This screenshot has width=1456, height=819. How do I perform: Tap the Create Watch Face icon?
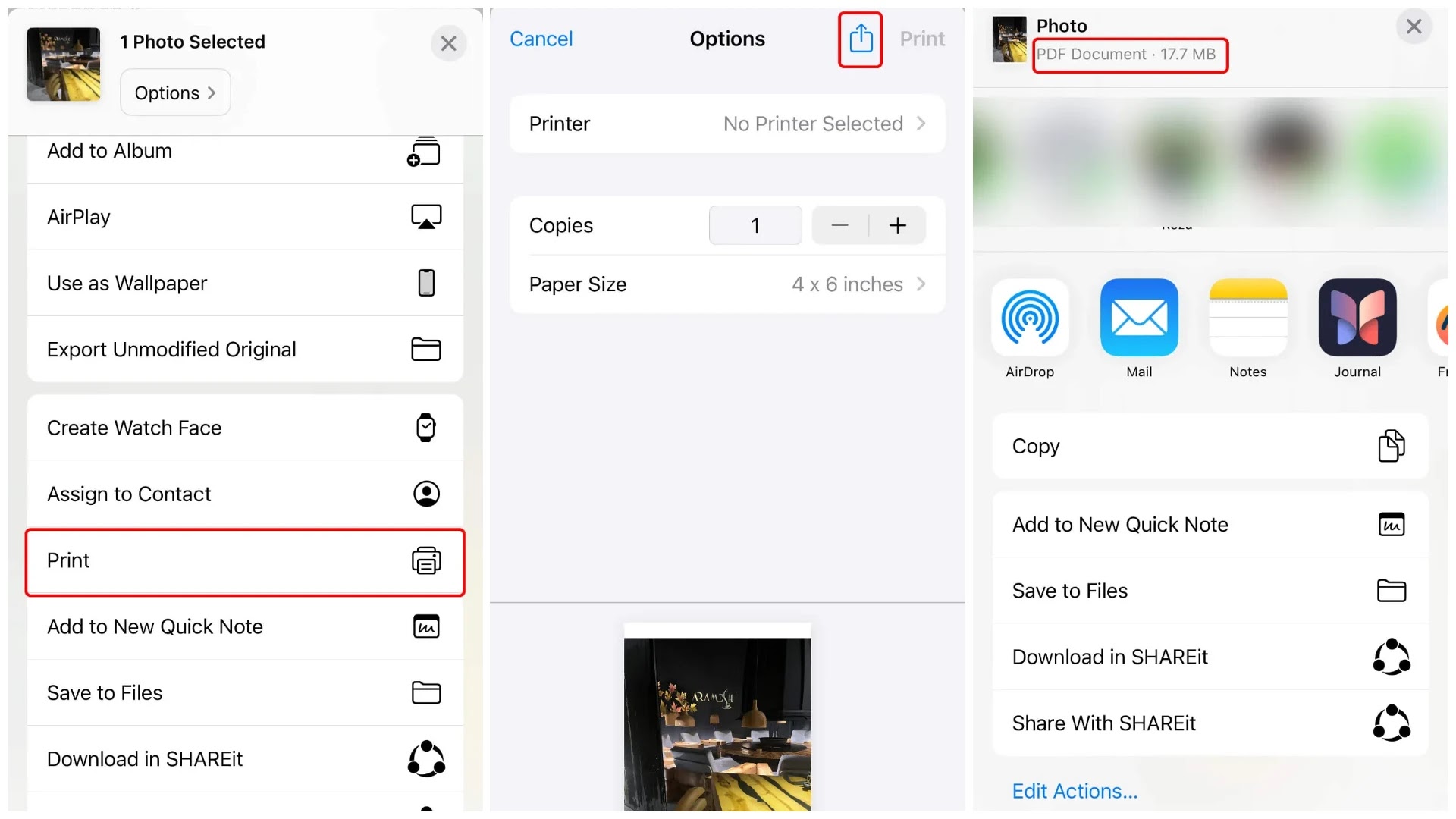pyautogui.click(x=426, y=428)
